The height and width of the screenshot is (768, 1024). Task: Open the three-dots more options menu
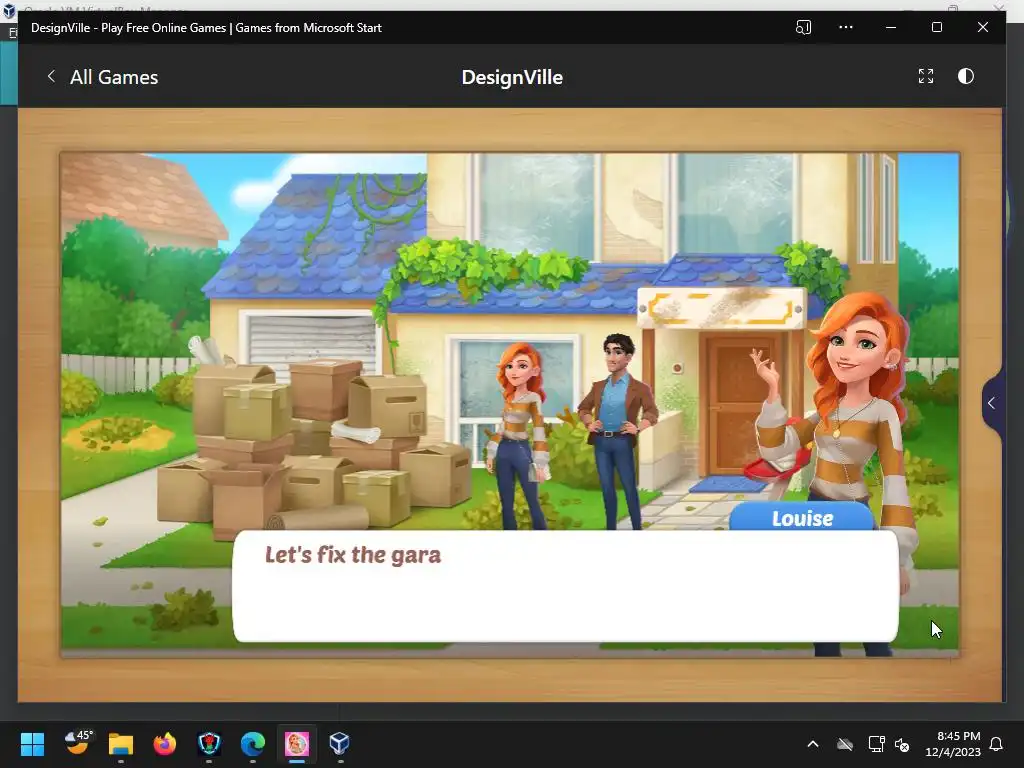point(846,27)
